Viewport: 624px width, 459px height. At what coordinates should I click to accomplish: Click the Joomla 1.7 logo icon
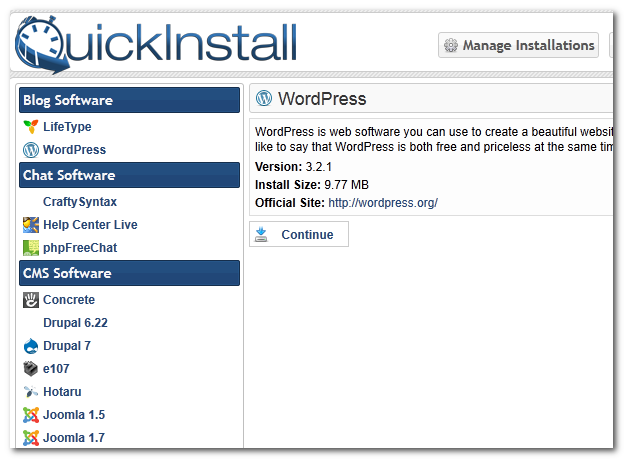tap(31, 438)
